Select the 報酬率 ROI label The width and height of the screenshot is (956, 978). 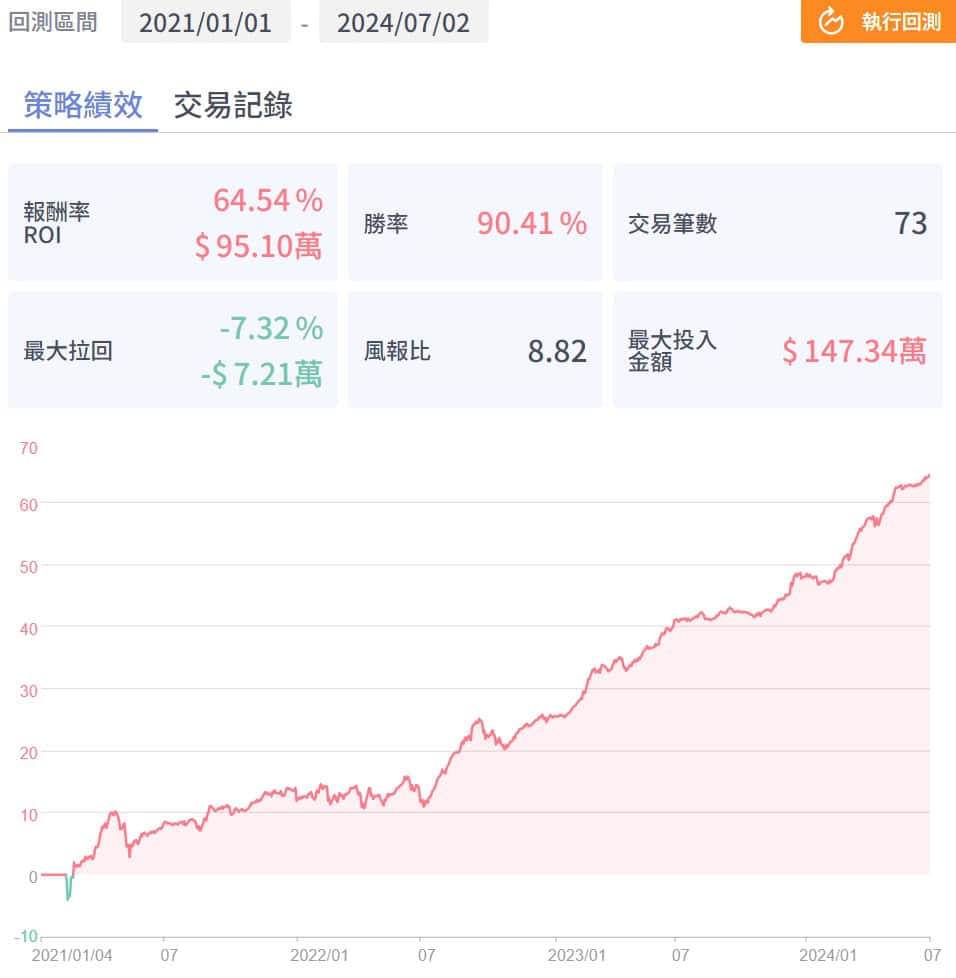coord(55,223)
